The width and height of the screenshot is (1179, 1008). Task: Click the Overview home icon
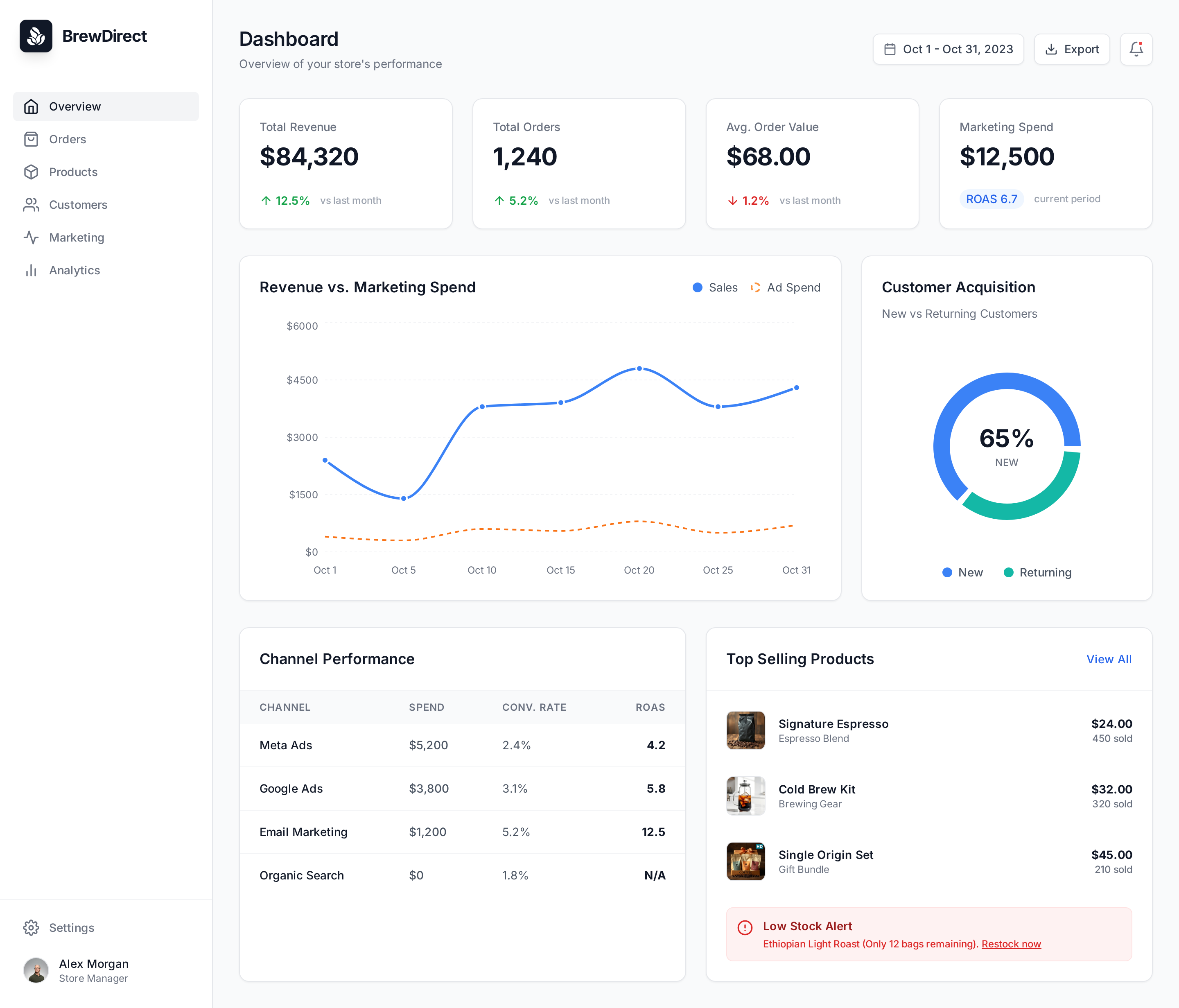pos(31,106)
